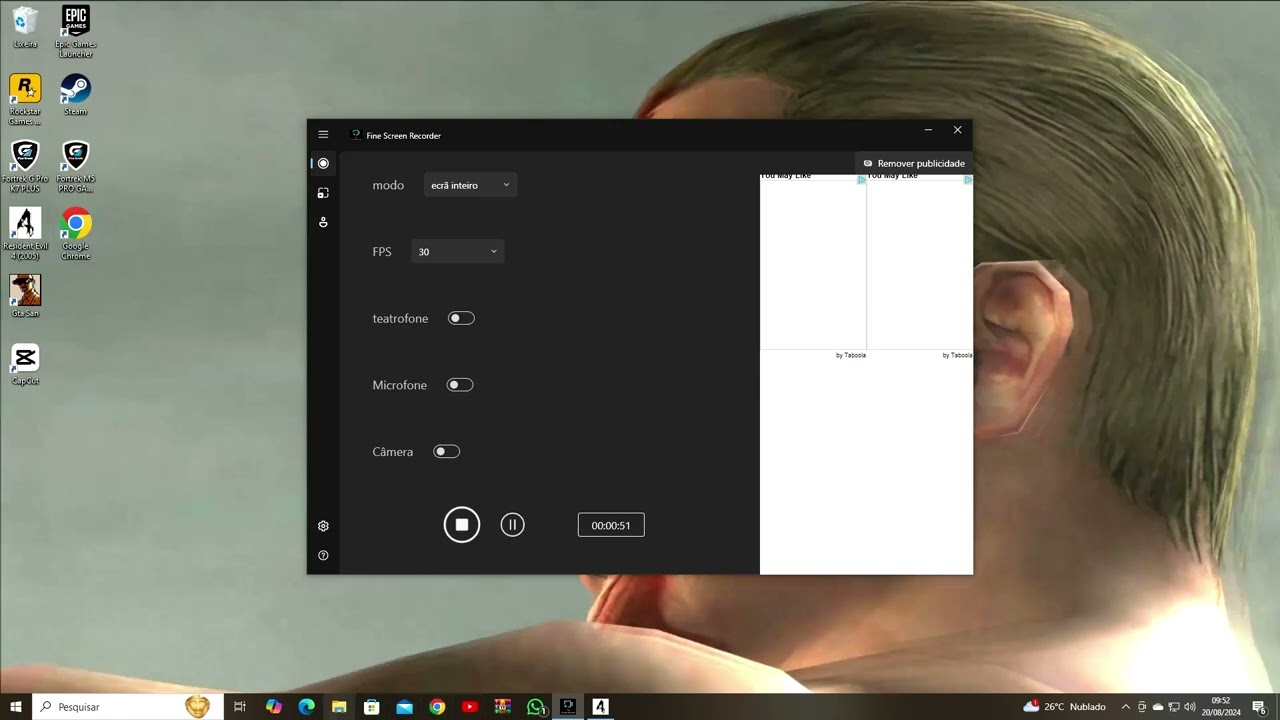Screen dimensions: 1280x720
Task: Open the help question mark icon
Action: (323, 555)
